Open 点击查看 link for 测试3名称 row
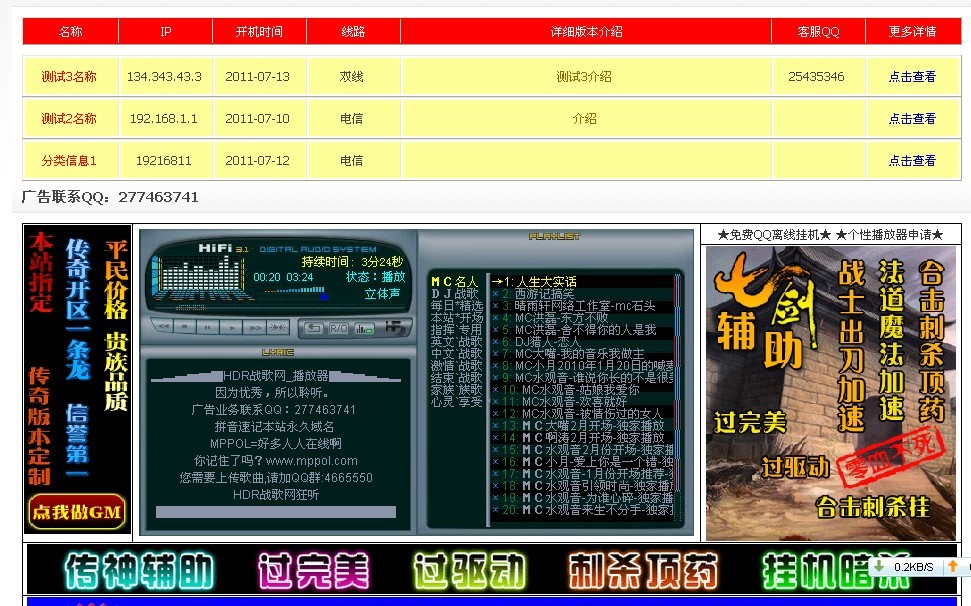Image resolution: width=971 pixels, height=606 pixels. [914, 75]
